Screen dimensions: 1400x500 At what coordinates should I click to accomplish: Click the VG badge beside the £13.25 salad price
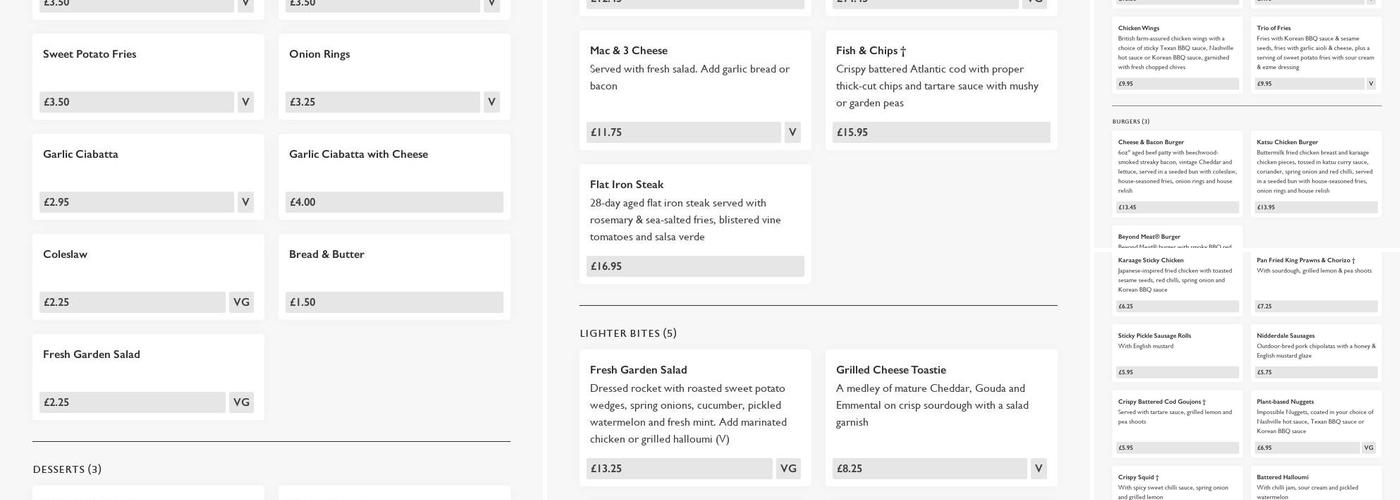(788, 468)
